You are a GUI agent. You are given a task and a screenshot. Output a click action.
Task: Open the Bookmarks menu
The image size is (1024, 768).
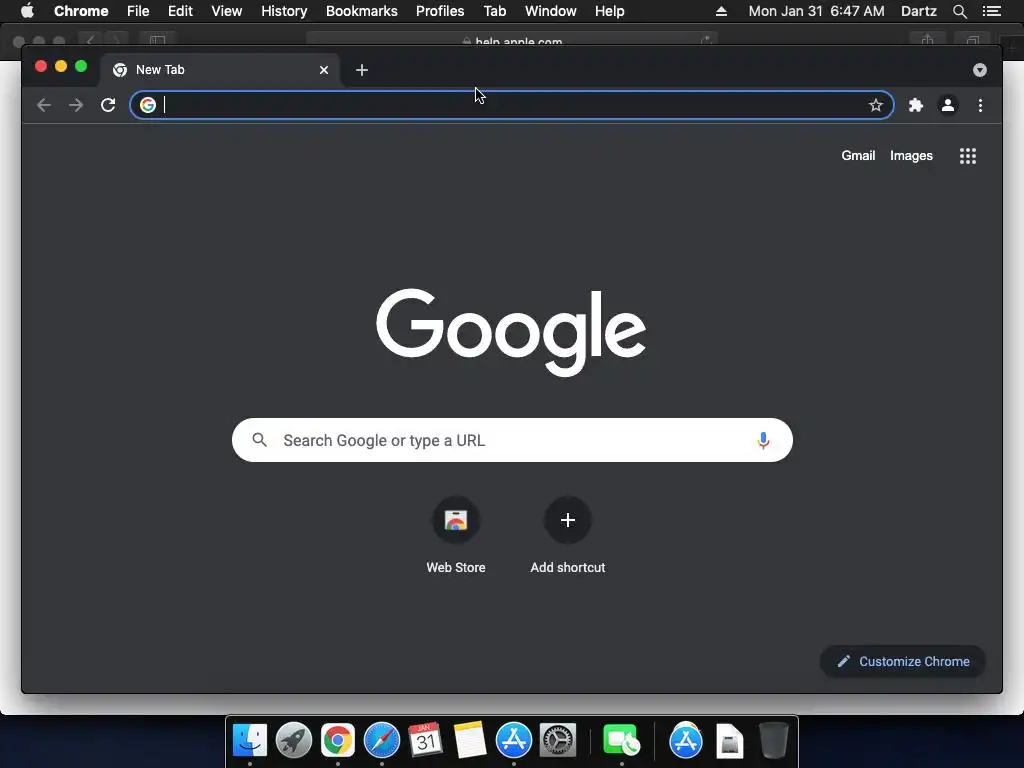click(362, 11)
